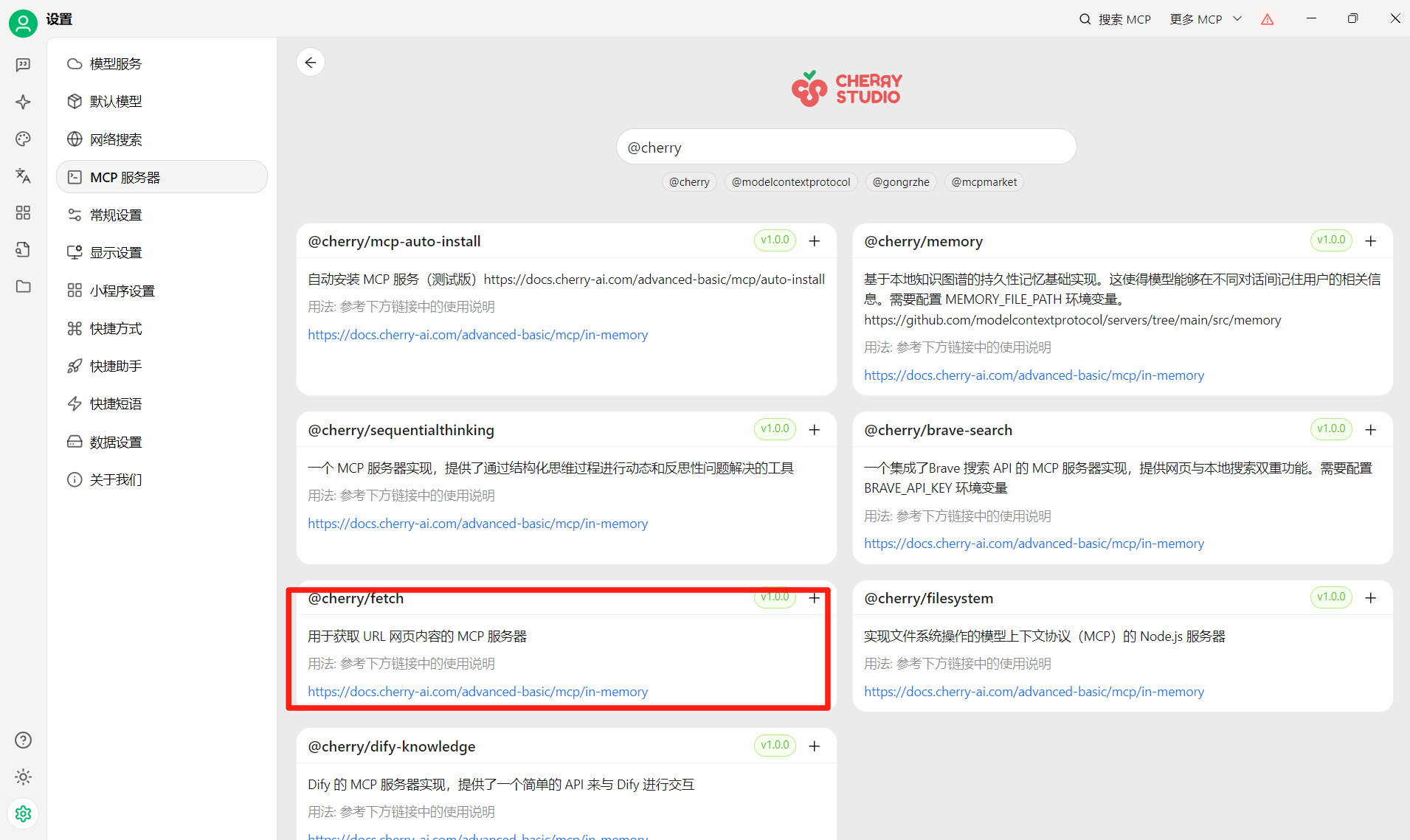Open 常规设置 settings
Screen dimensions: 1410x840
coord(162,215)
